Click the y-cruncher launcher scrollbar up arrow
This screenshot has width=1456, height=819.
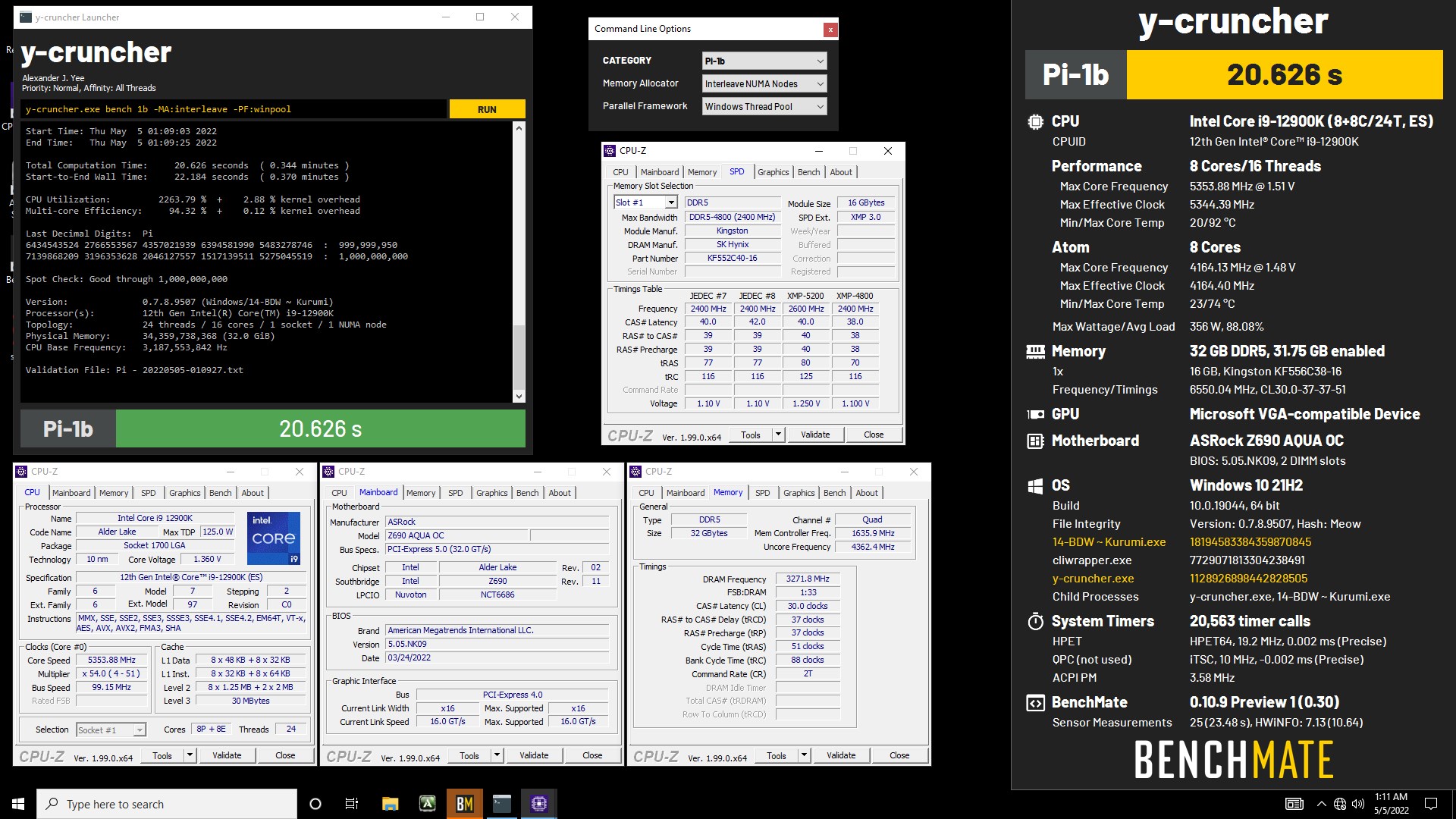[519, 128]
